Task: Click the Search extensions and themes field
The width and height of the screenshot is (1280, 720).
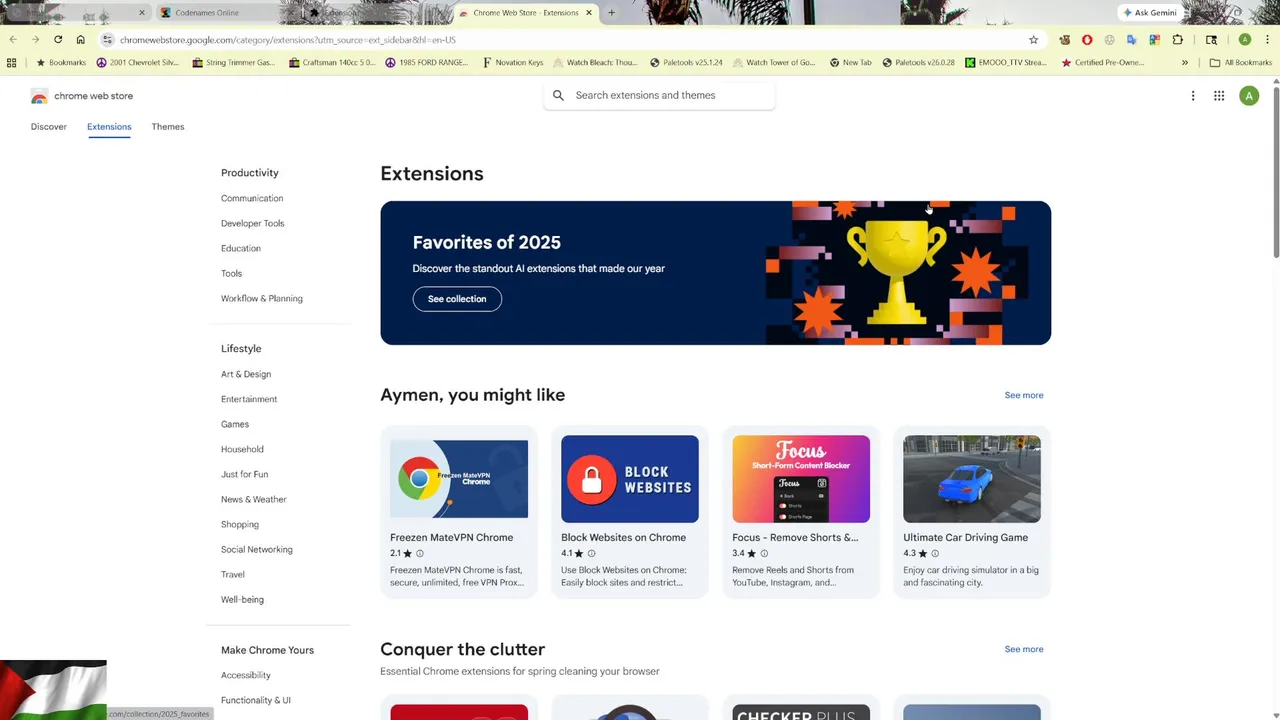Action: coord(659,95)
